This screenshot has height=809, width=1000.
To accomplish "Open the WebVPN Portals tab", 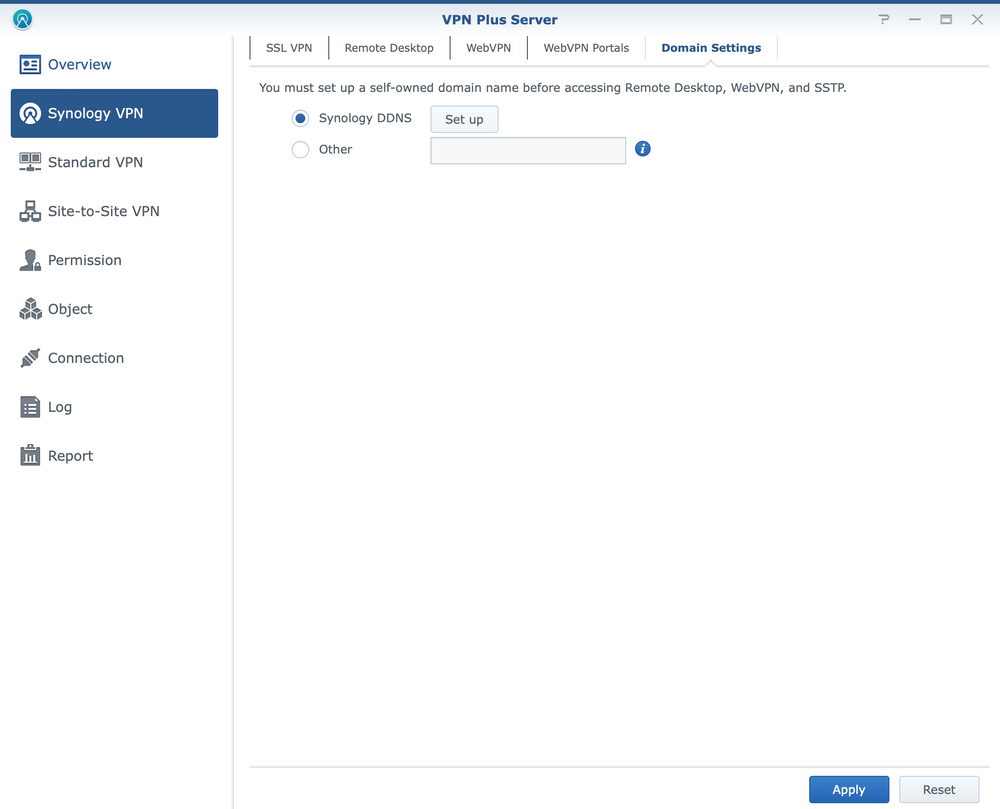I will (586, 48).
